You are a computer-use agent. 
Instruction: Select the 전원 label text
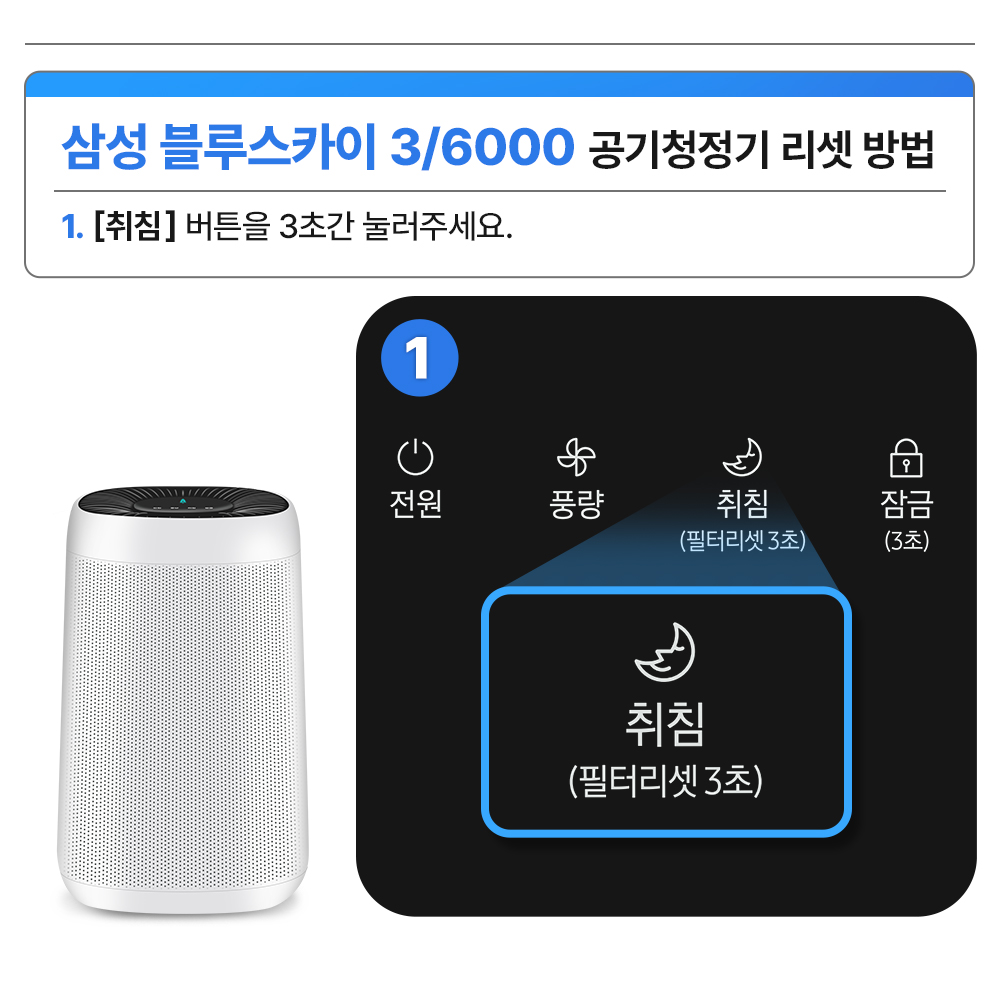[415, 504]
